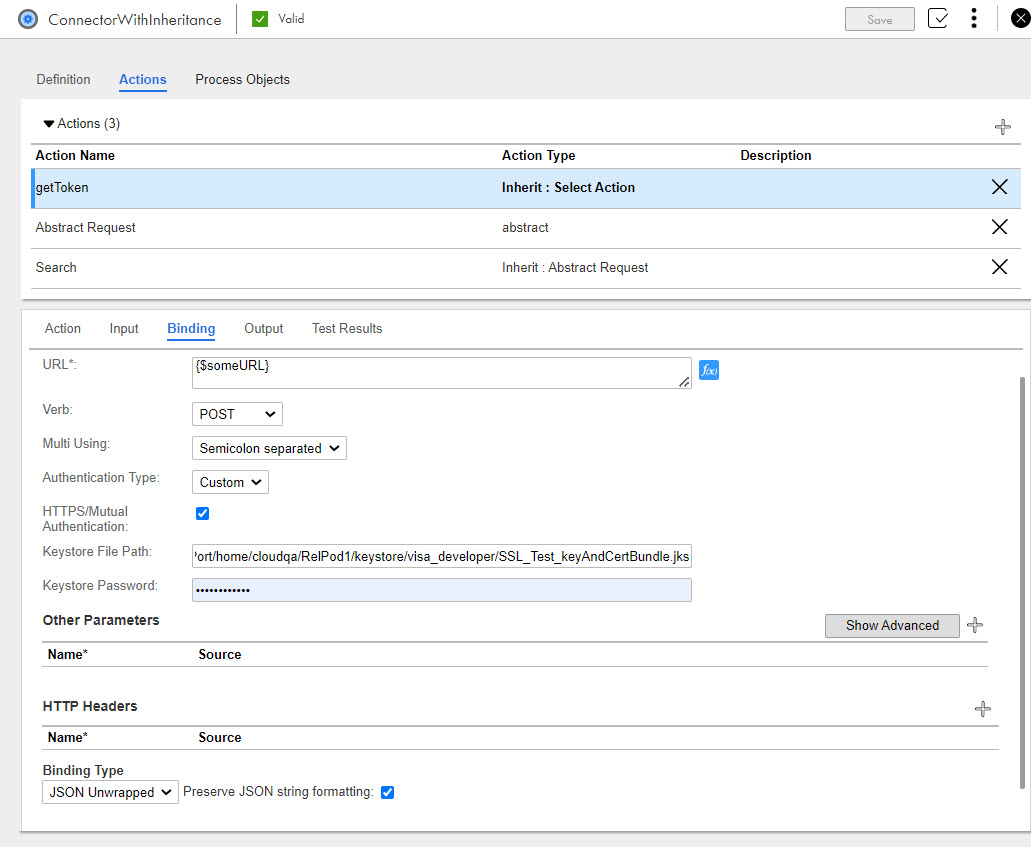Viewport: 1031px width, 847px height.
Task: Select the Actions top tab
Action: tap(143, 80)
